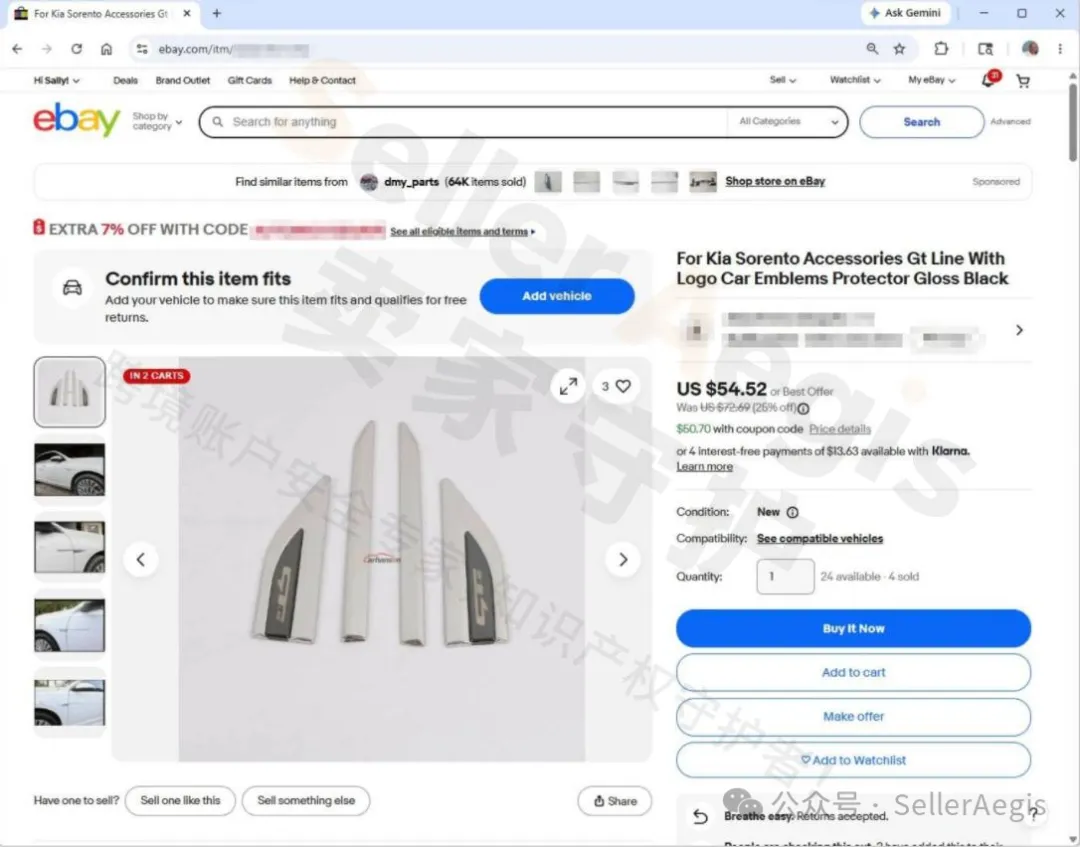Image resolution: width=1080 pixels, height=847 pixels.
Task: Click the eBay logo
Action: (x=76, y=120)
